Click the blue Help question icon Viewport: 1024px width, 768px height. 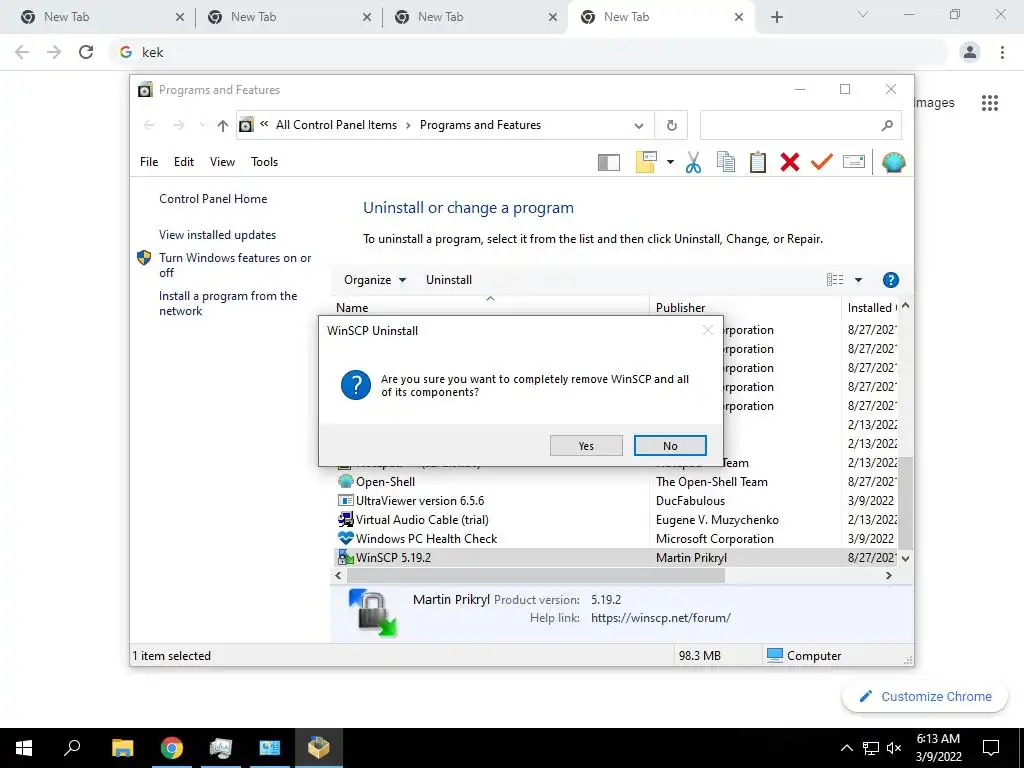(x=890, y=280)
